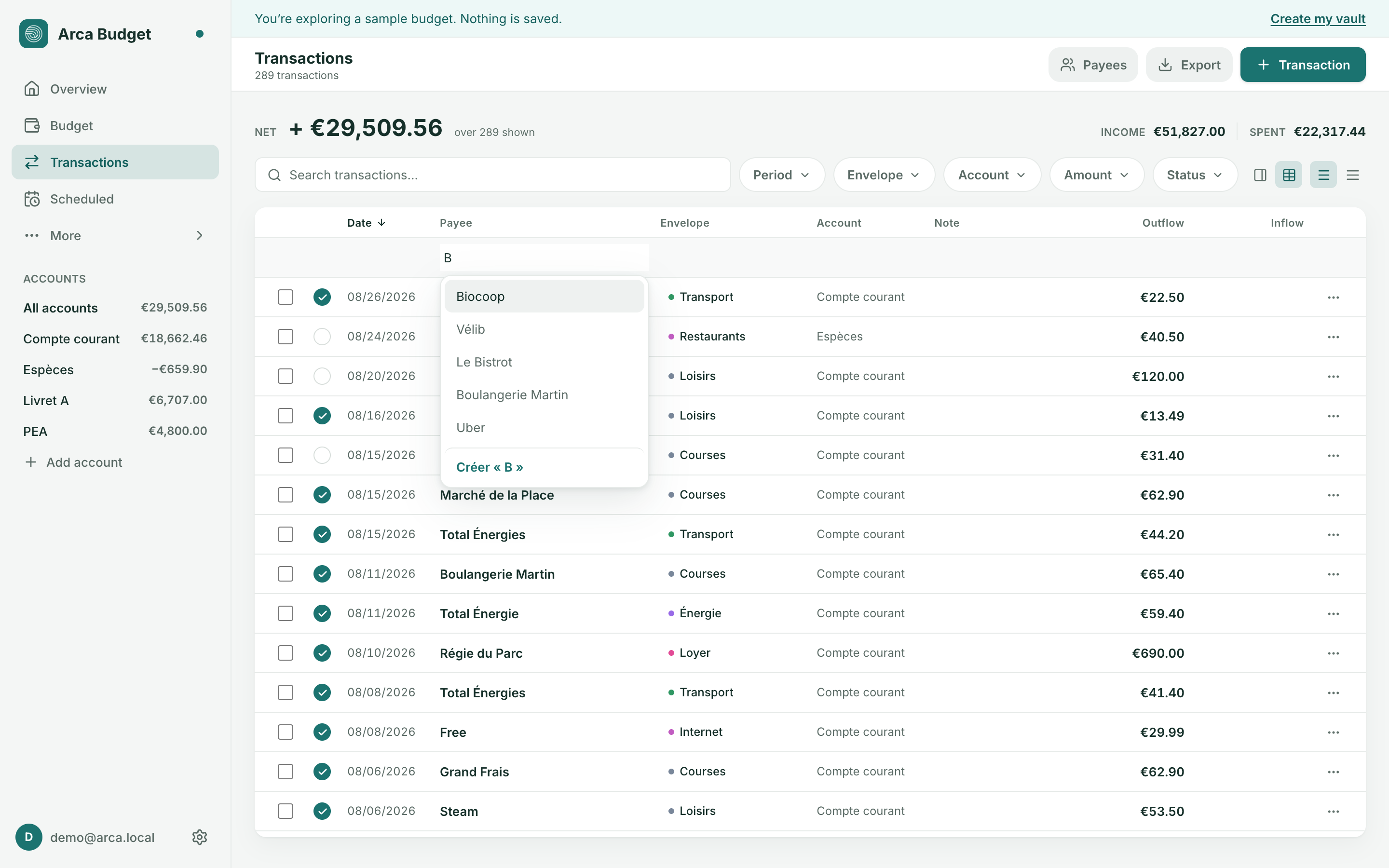1389x868 pixels.
Task: Click the Arca Budget logo icon
Action: click(x=33, y=34)
